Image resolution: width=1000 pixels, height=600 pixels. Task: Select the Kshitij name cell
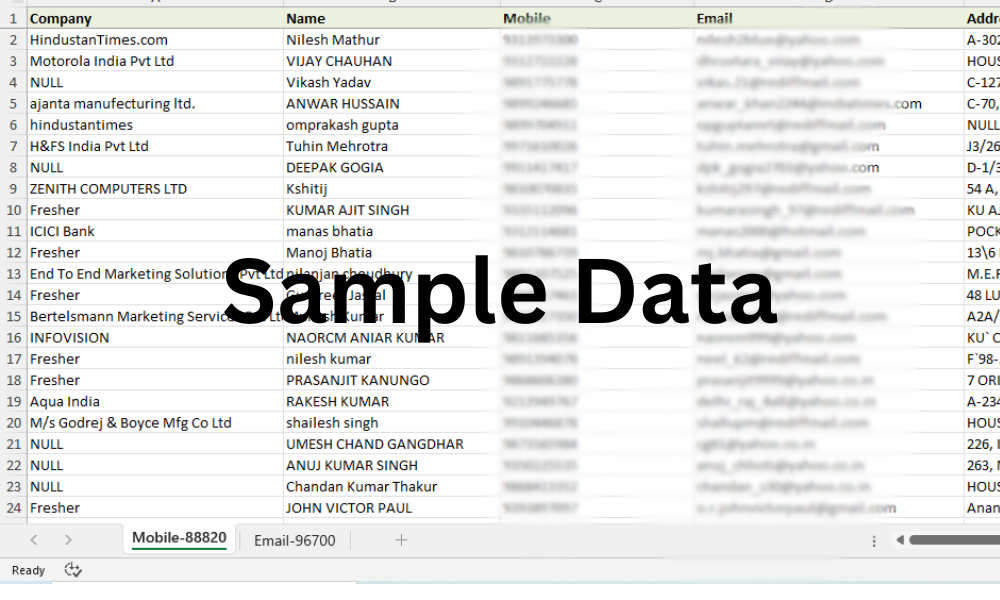coord(392,189)
